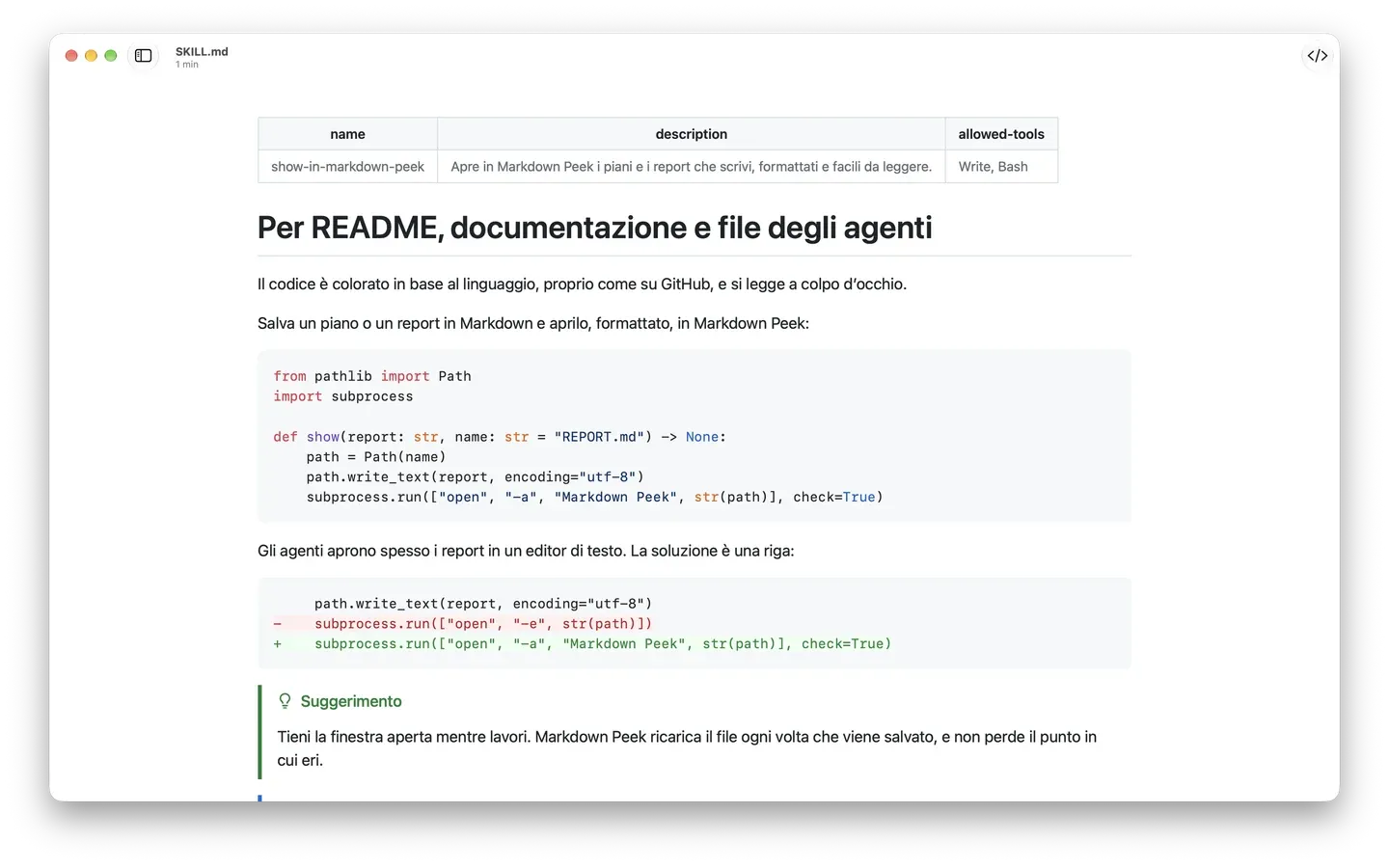This screenshot has width=1389, height=868.
Task: Click the 'import subprocess' code line
Action: point(343,396)
